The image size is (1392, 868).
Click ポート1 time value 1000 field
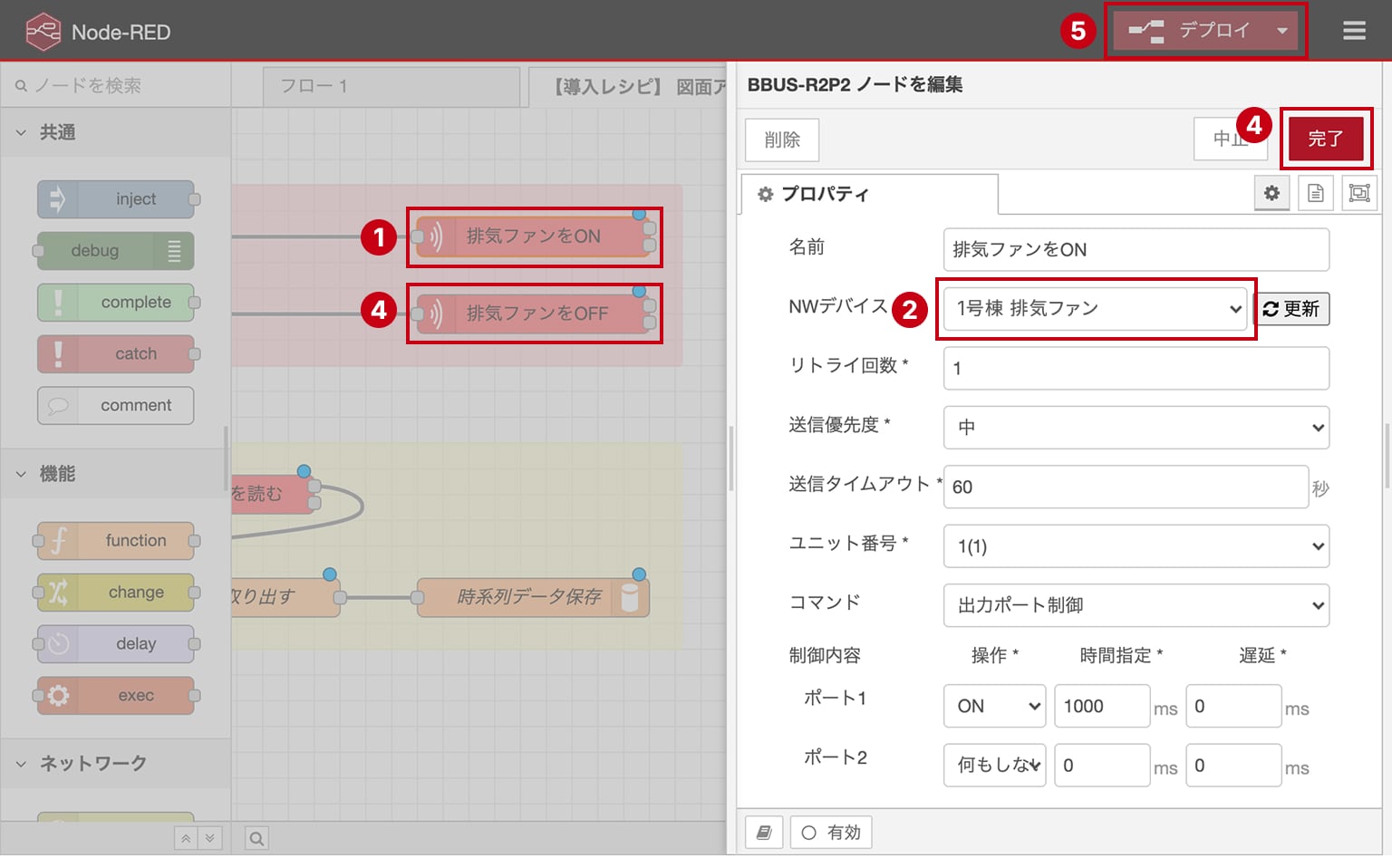[1102, 706]
